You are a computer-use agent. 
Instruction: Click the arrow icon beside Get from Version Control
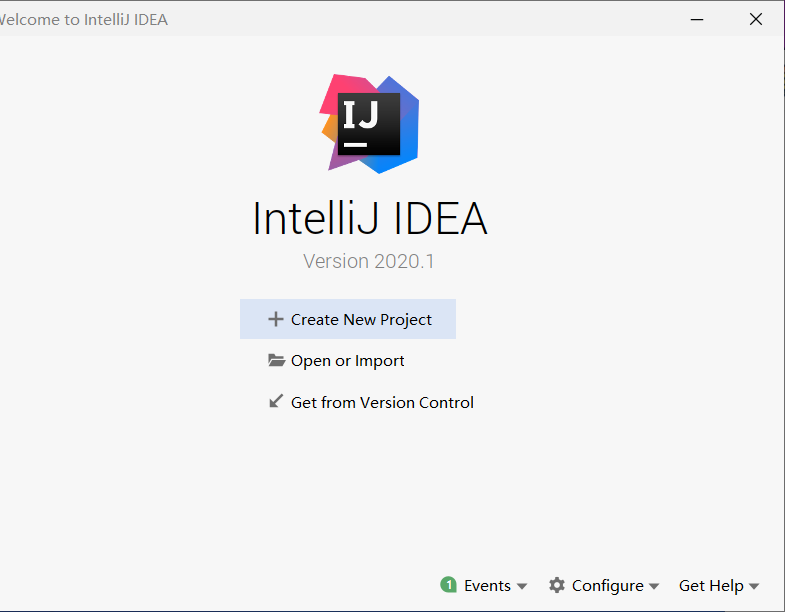[276, 401]
